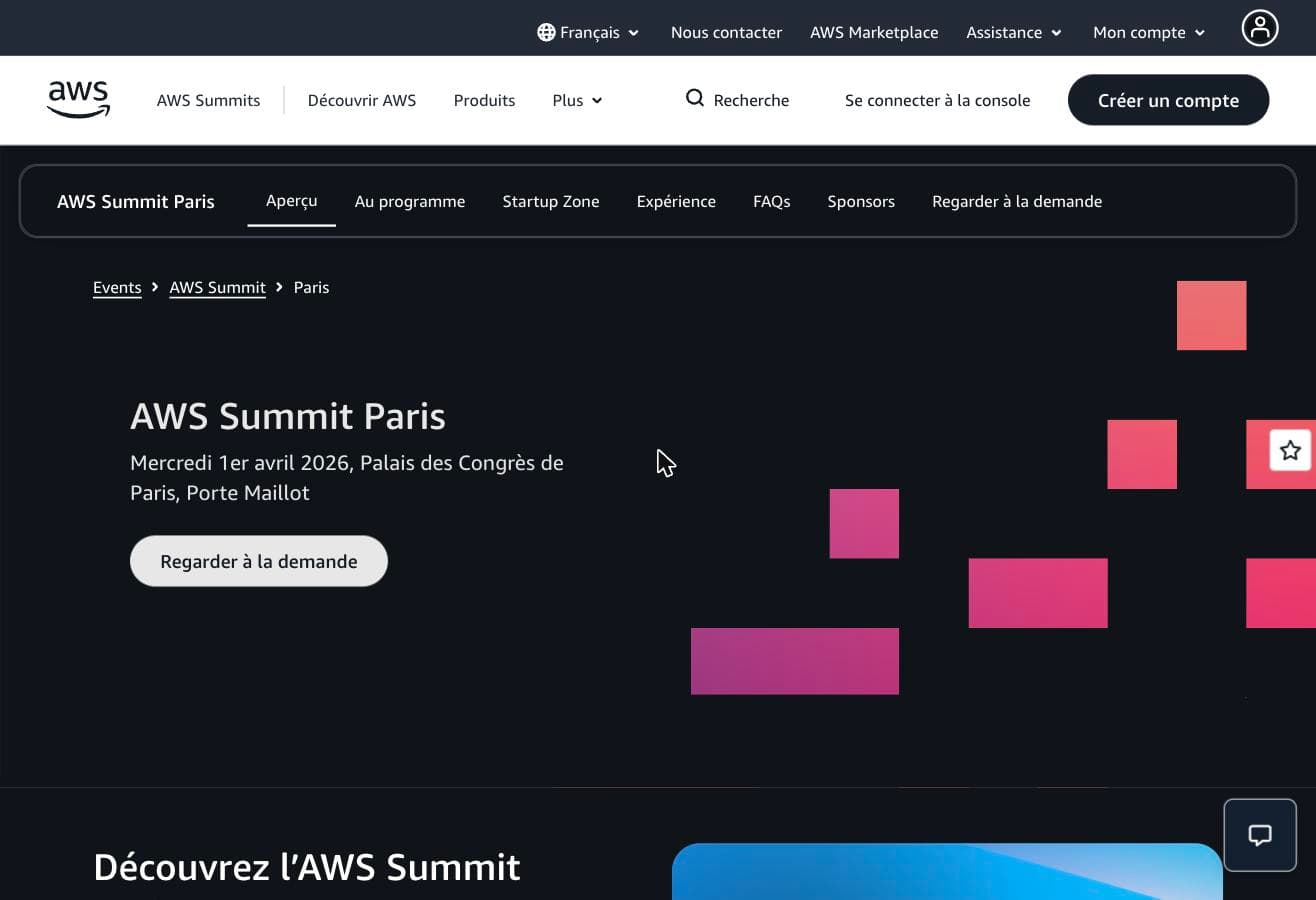Click Découvrez l'AWS Summit heading

[x=307, y=867]
